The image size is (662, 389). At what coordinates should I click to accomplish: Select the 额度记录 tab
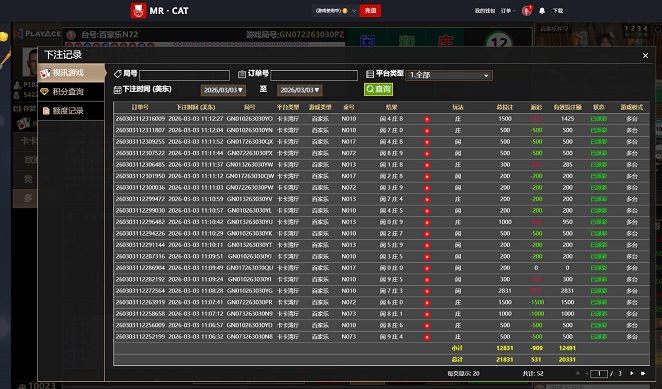(71, 111)
